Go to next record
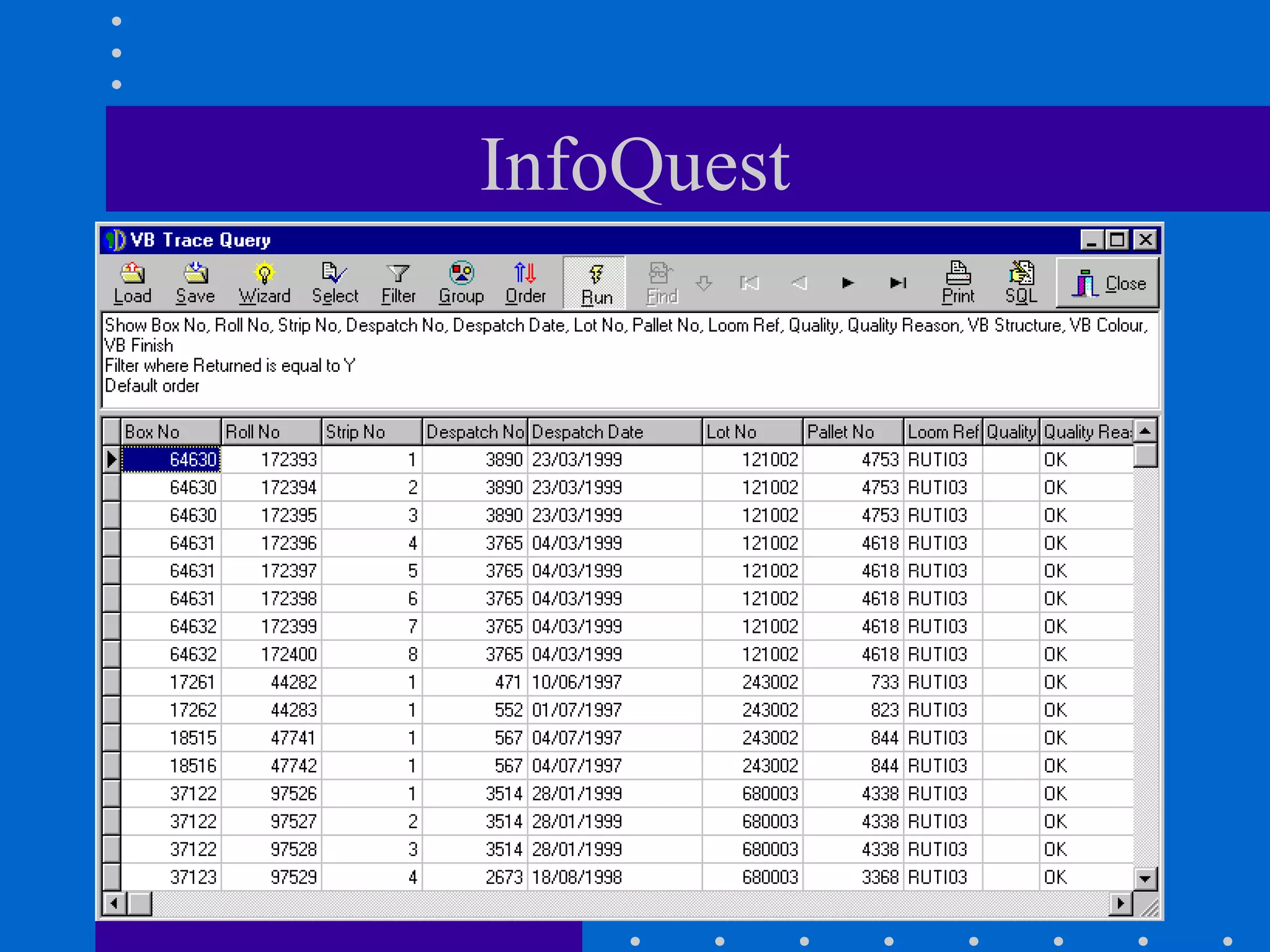This screenshot has height=952, width=1270. tap(848, 283)
